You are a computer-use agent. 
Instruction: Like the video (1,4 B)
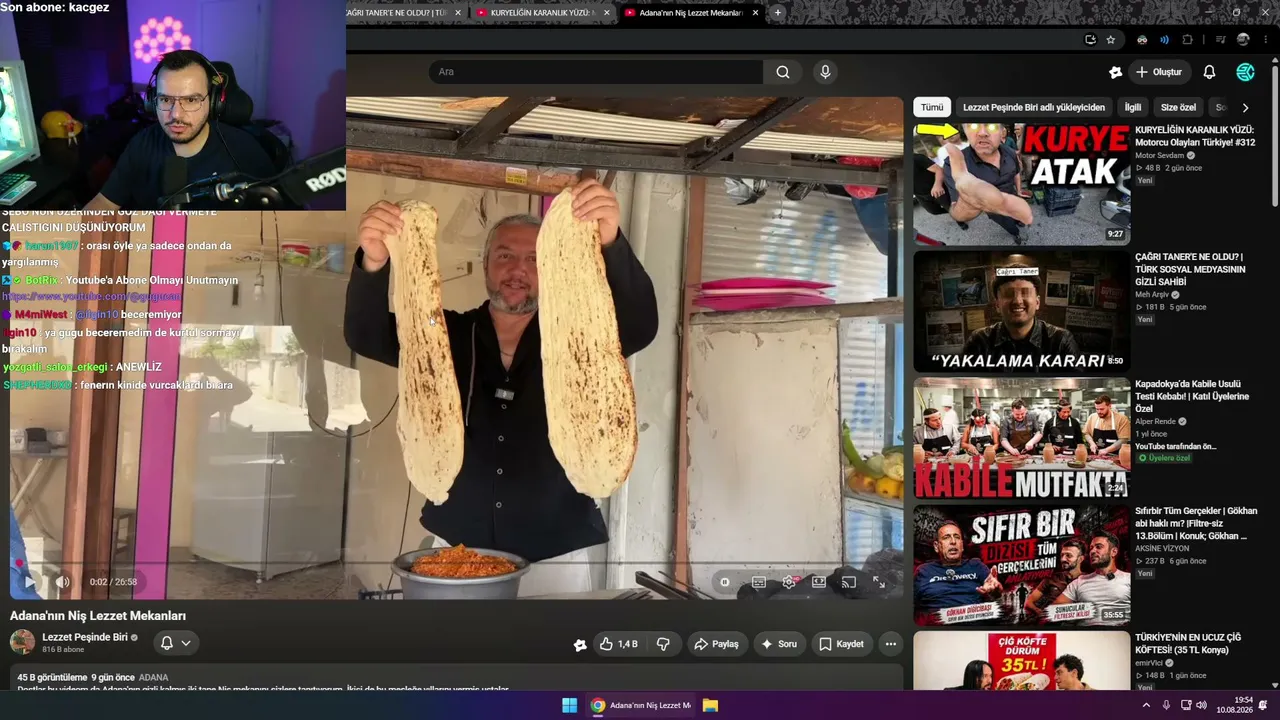(x=619, y=644)
